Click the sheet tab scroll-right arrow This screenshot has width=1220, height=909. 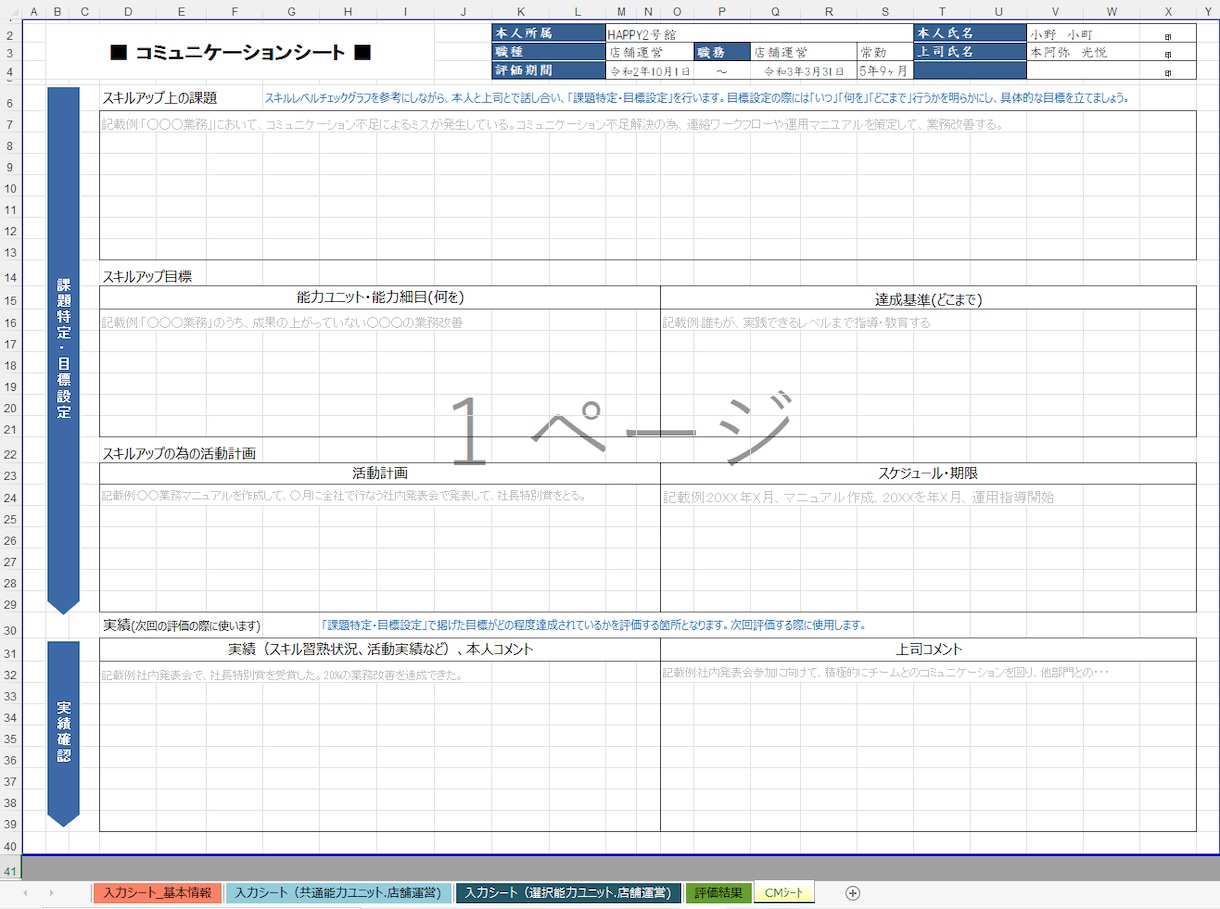pyautogui.click(x=51, y=893)
